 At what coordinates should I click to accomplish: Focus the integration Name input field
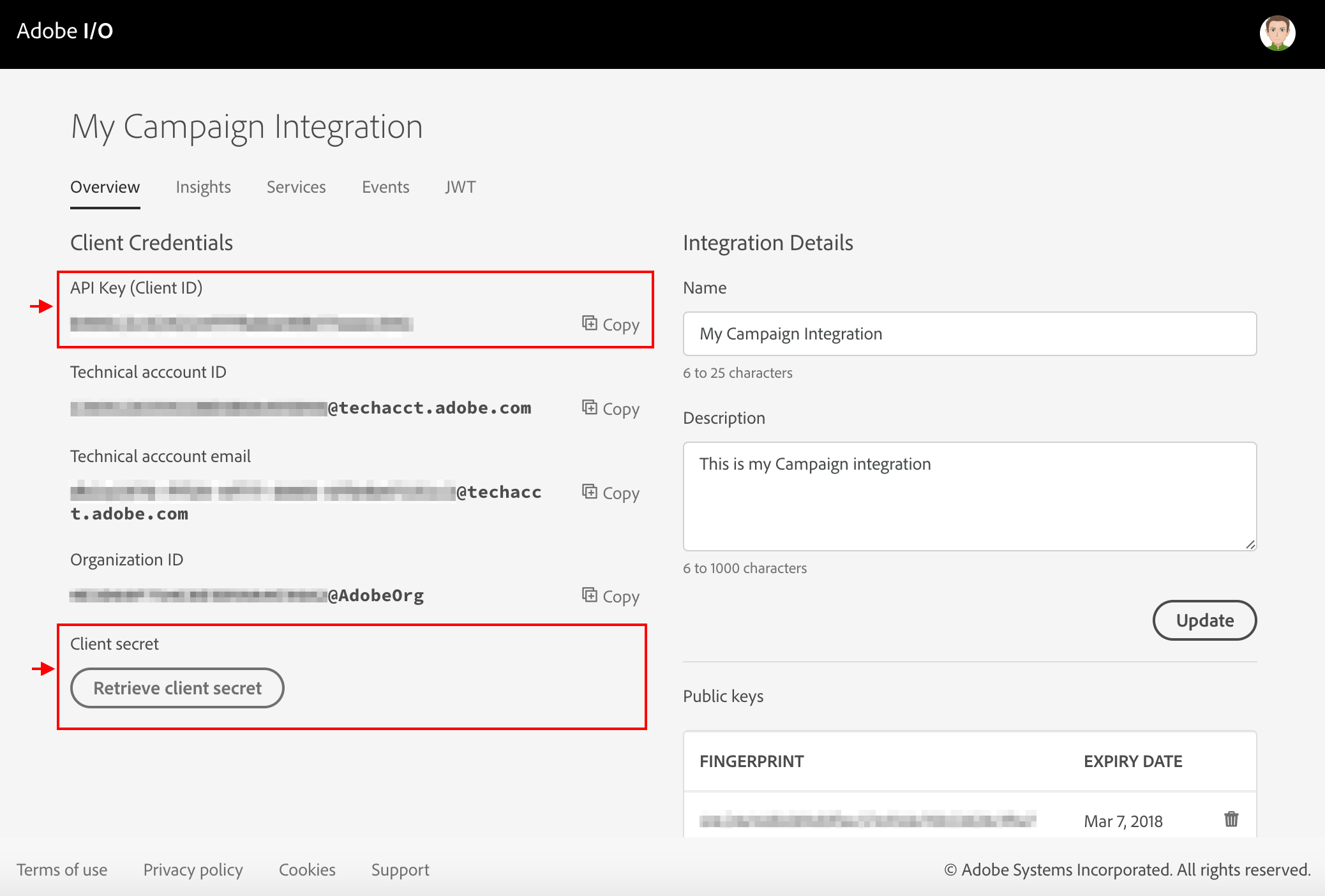click(969, 334)
